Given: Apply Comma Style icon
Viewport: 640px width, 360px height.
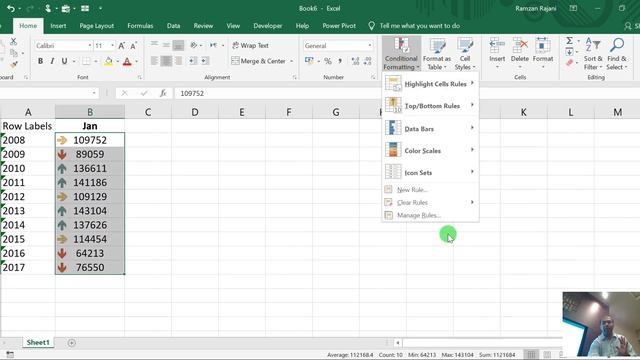Looking at the screenshot, I should 340,61.
